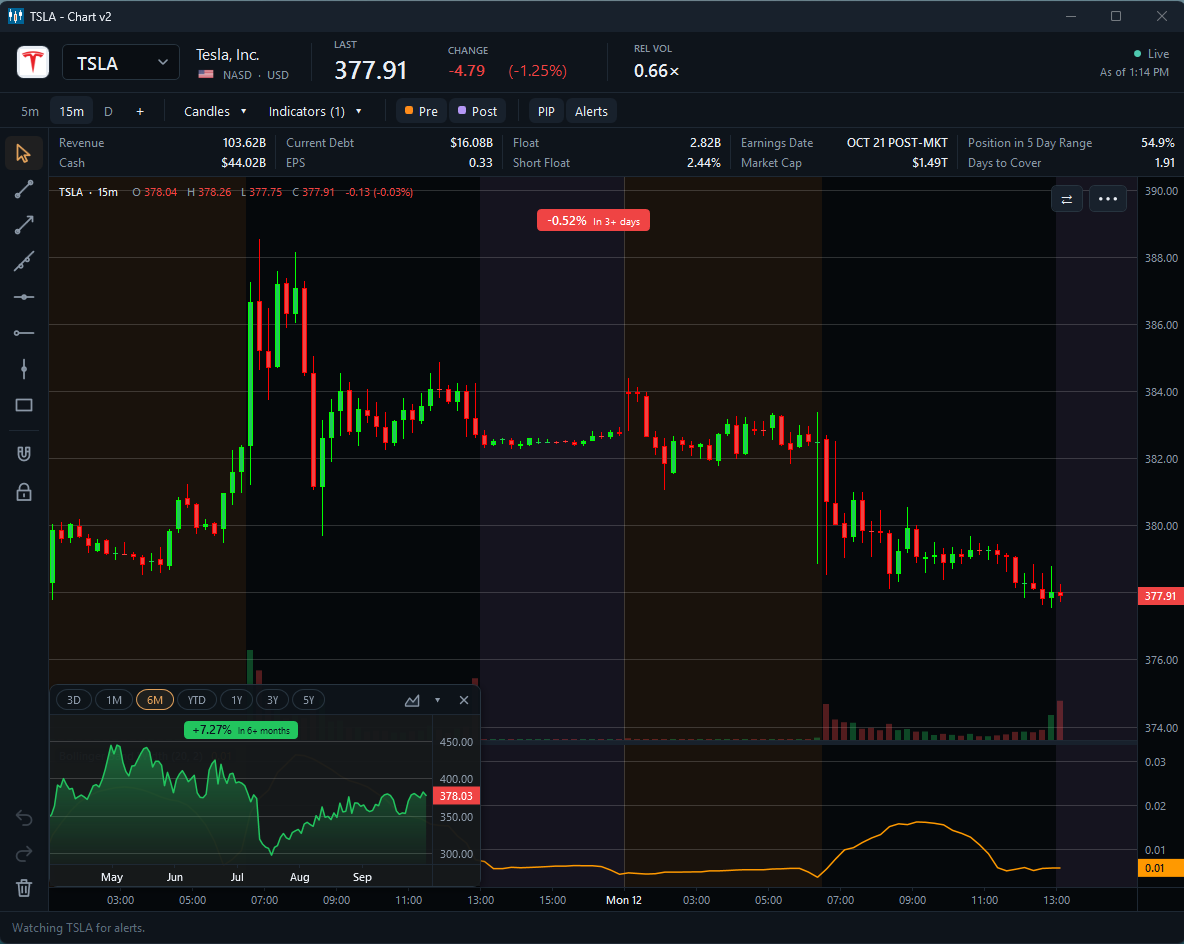Maximize the chart window
The width and height of the screenshot is (1184, 944).
(1116, 16)
